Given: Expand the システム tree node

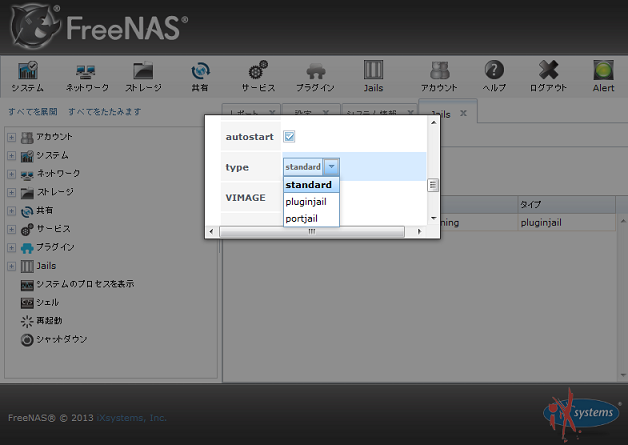Looking at the screenshot, I should click(12, 156).
